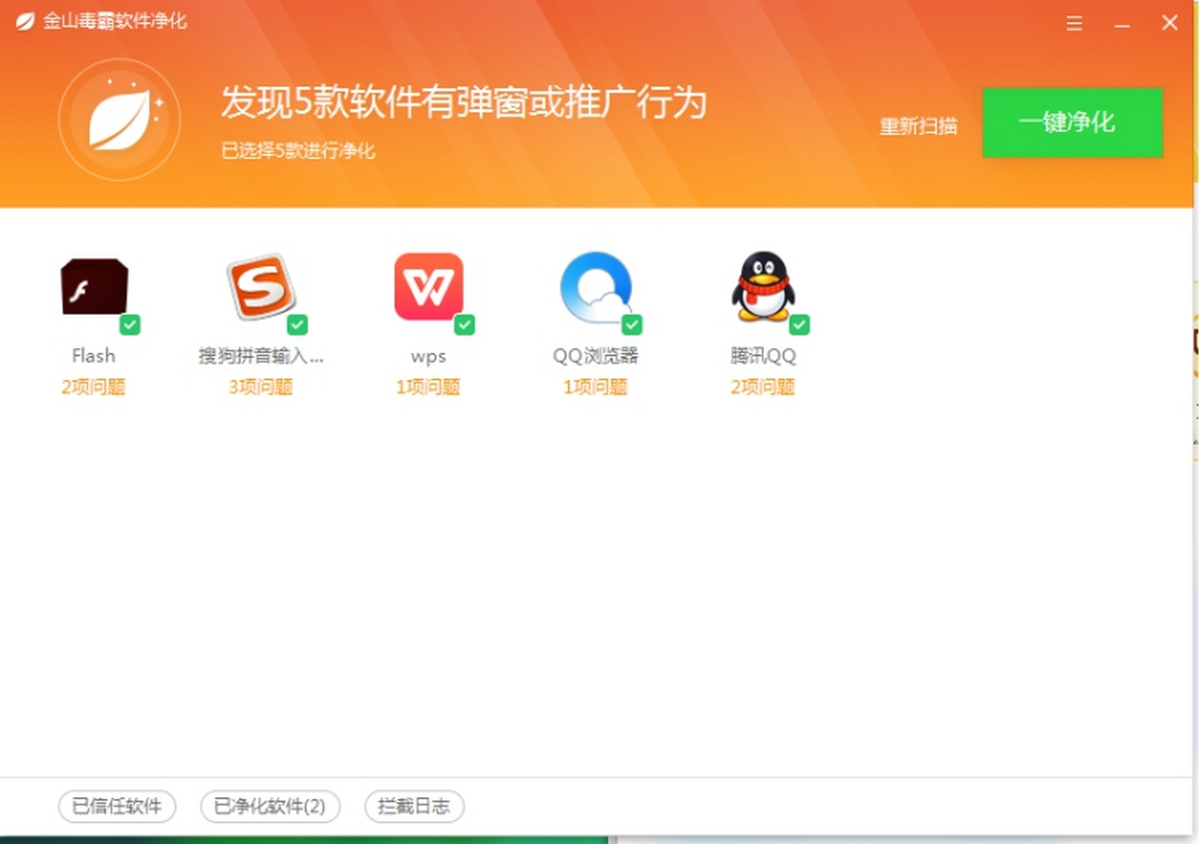Screen dimensions: 1200x844
Task: Click the Flash name label
Action: click(93, 356)
